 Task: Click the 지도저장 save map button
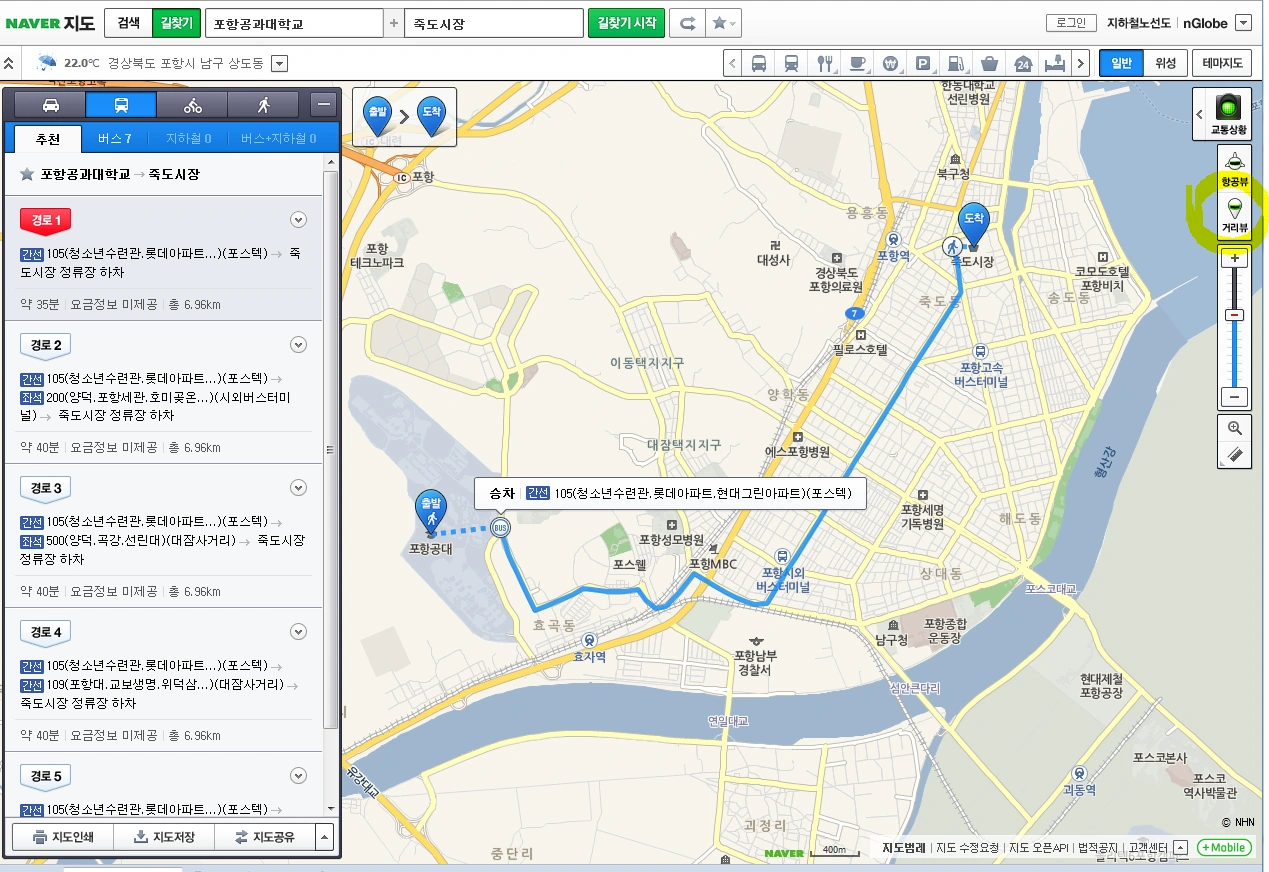[x=164, y=837]
